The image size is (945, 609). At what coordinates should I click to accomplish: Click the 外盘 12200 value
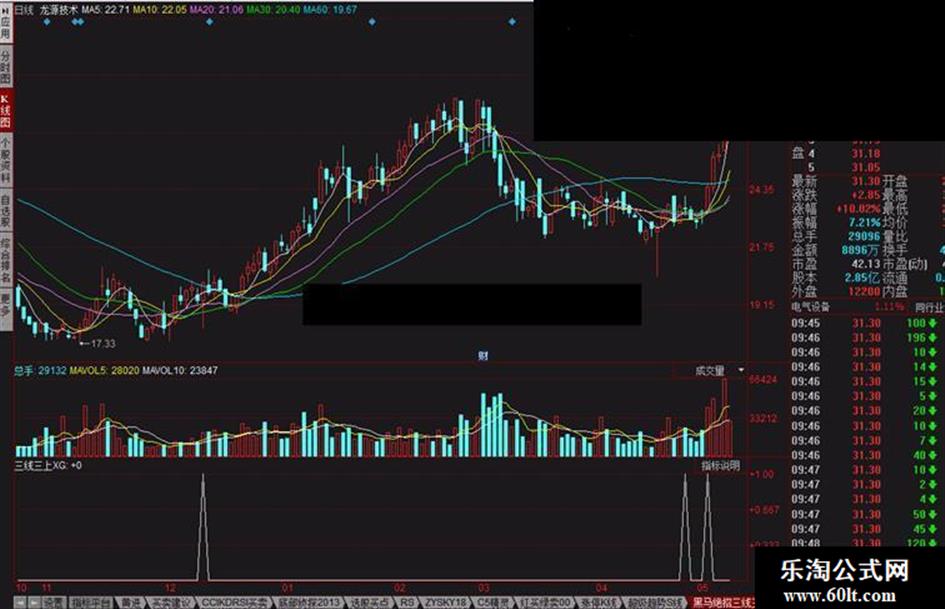pos(864,292)
